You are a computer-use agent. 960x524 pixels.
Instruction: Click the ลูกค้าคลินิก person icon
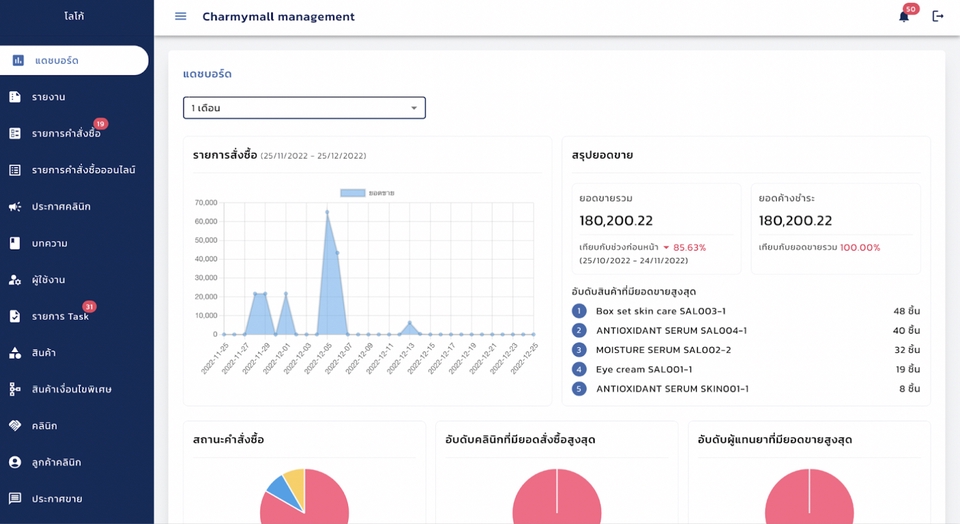(x=15, y=462)
